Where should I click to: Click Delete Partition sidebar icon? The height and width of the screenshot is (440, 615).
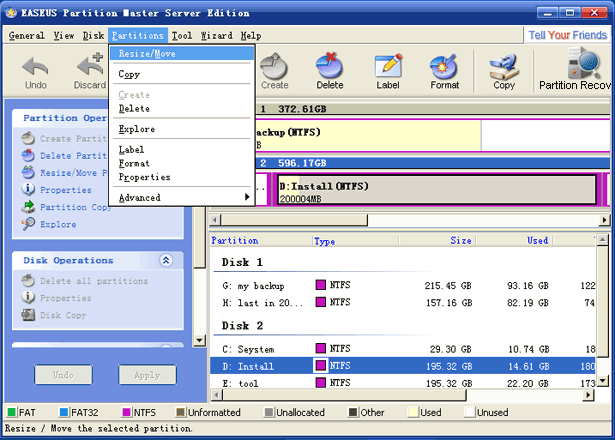[x=28, y=156]
